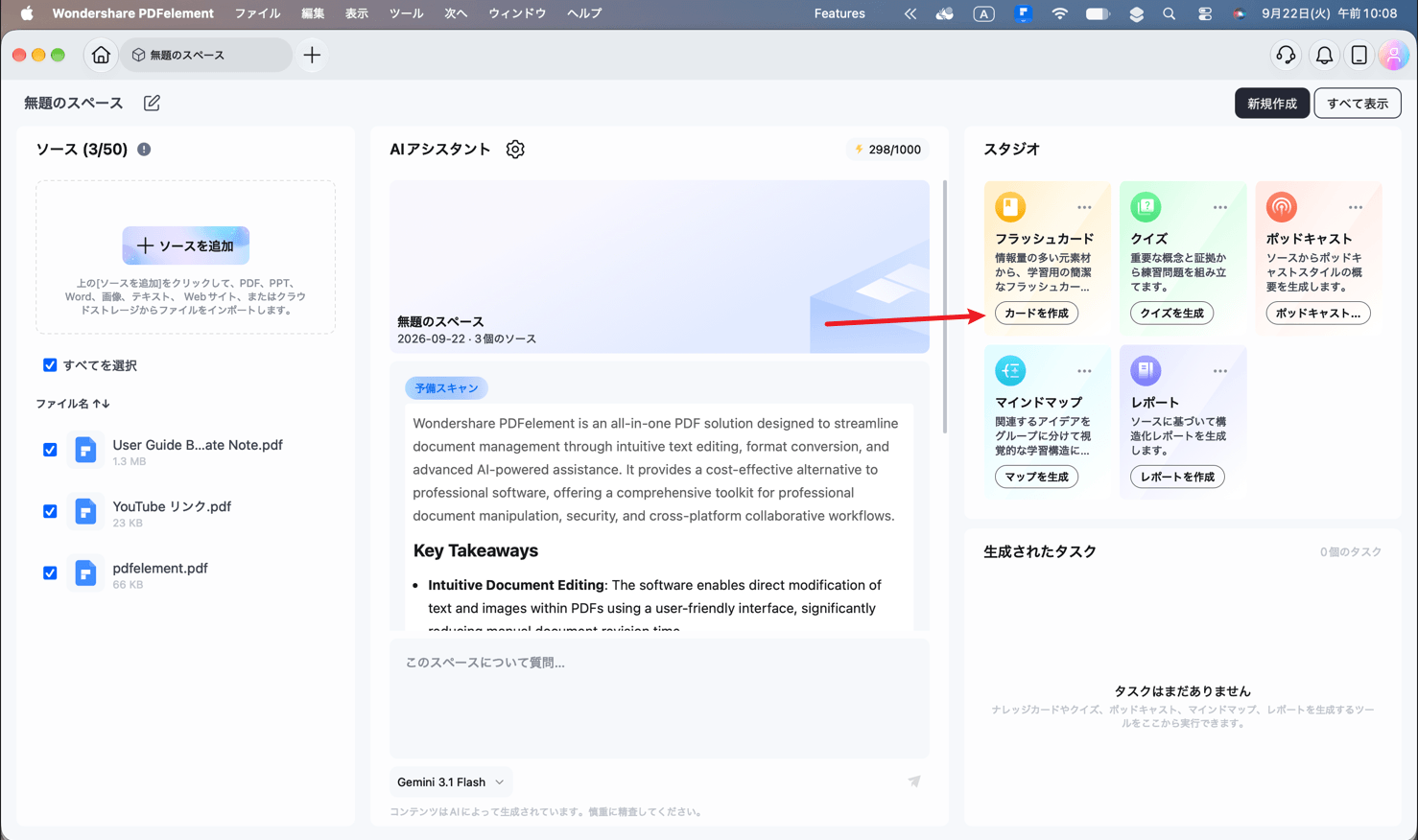The height and width of the screenshot is (840, 1418).
Task: Open more options for レポート card
Action: pyautogui.click(x=1219, y=371)
